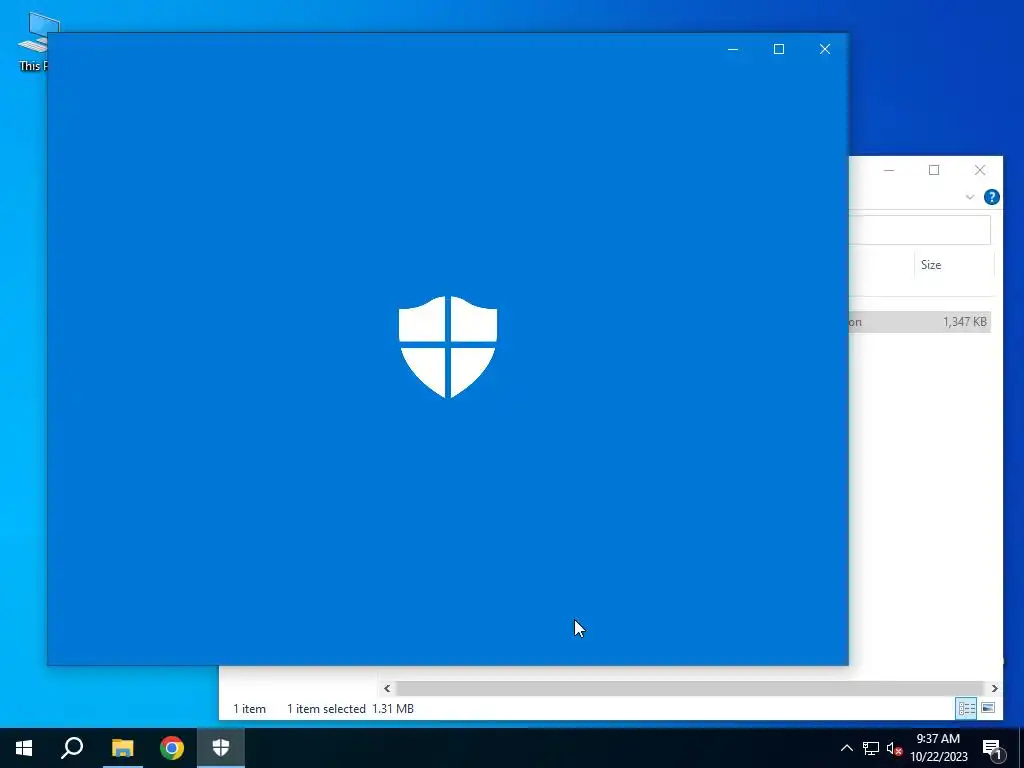Open the network status tray icon
1024x768 pixels.
tap(871, 748)
